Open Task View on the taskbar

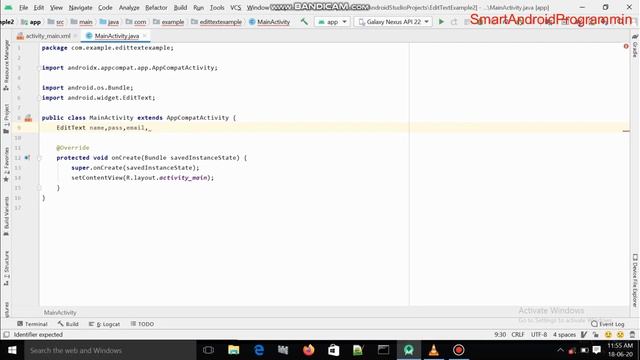click(x=209, y=350)
